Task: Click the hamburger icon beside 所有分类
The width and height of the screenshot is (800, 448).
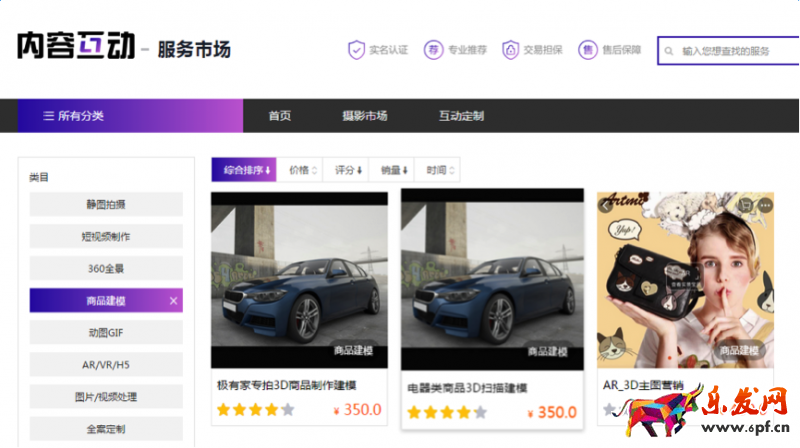Action: click(48, 116)
